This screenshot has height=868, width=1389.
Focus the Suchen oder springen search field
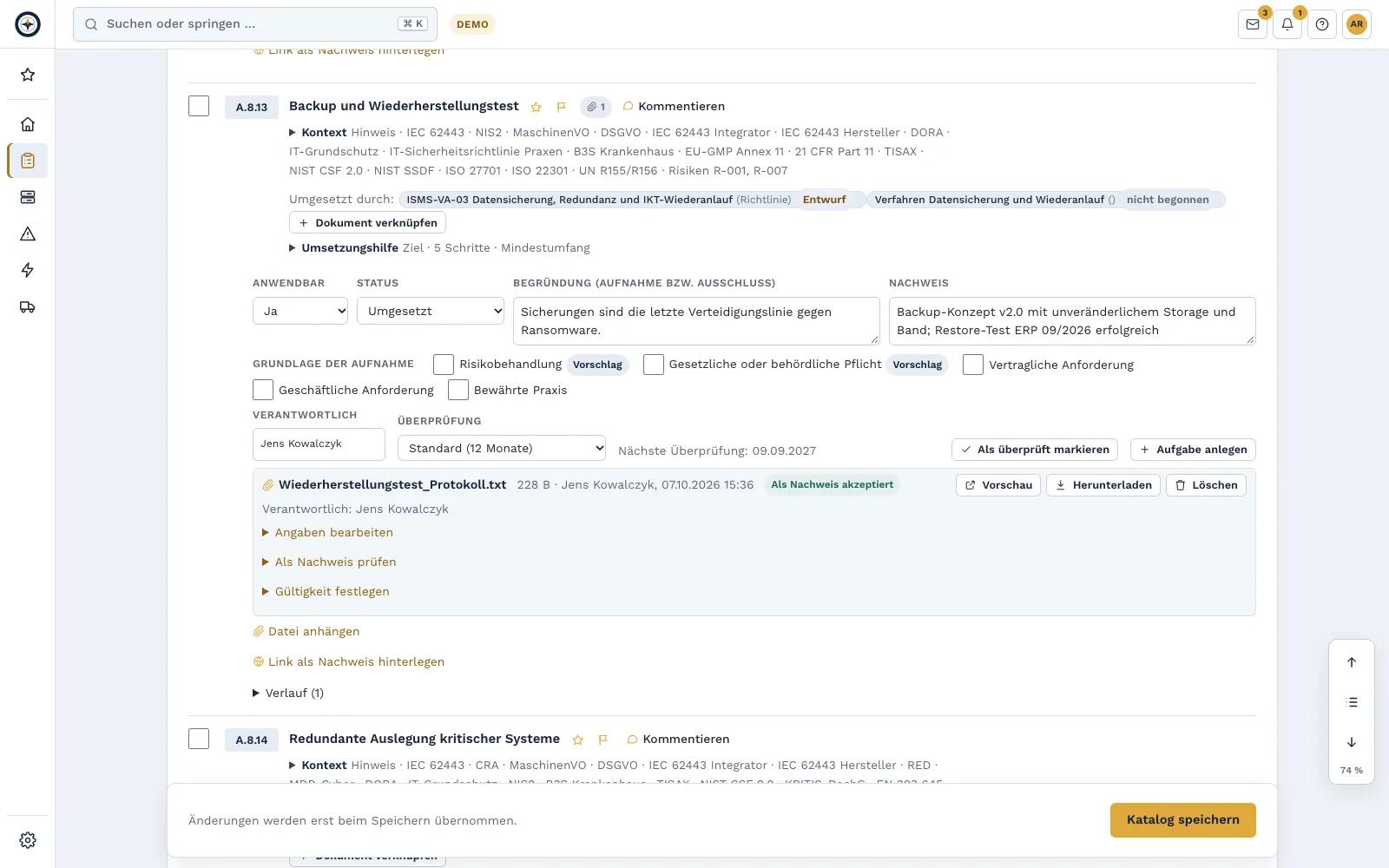click(255, 24)
